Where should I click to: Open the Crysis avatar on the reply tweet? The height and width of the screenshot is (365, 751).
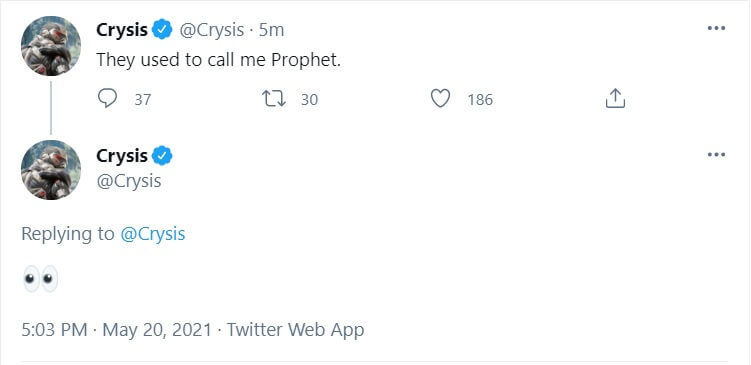(51, 170)
